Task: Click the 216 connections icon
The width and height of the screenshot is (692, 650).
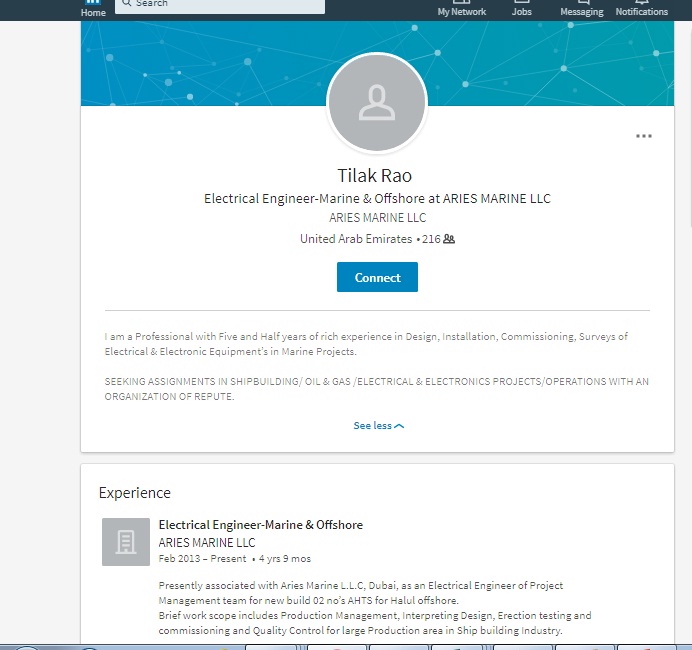Action: pos(449,239)
